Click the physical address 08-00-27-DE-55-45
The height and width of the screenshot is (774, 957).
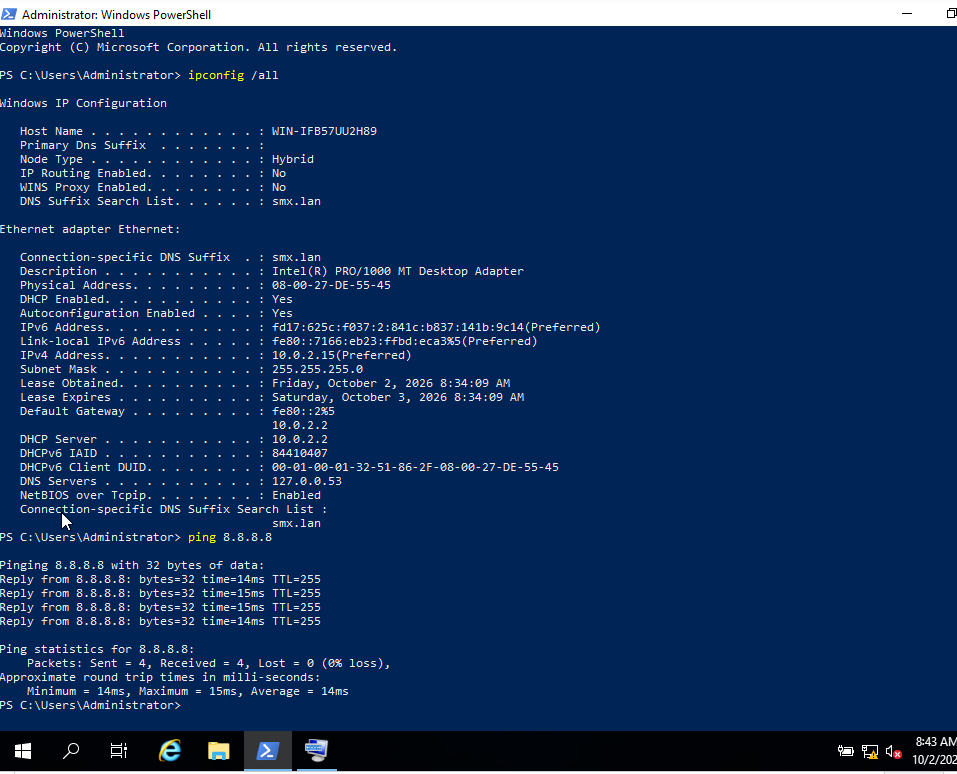coord(331,285)
